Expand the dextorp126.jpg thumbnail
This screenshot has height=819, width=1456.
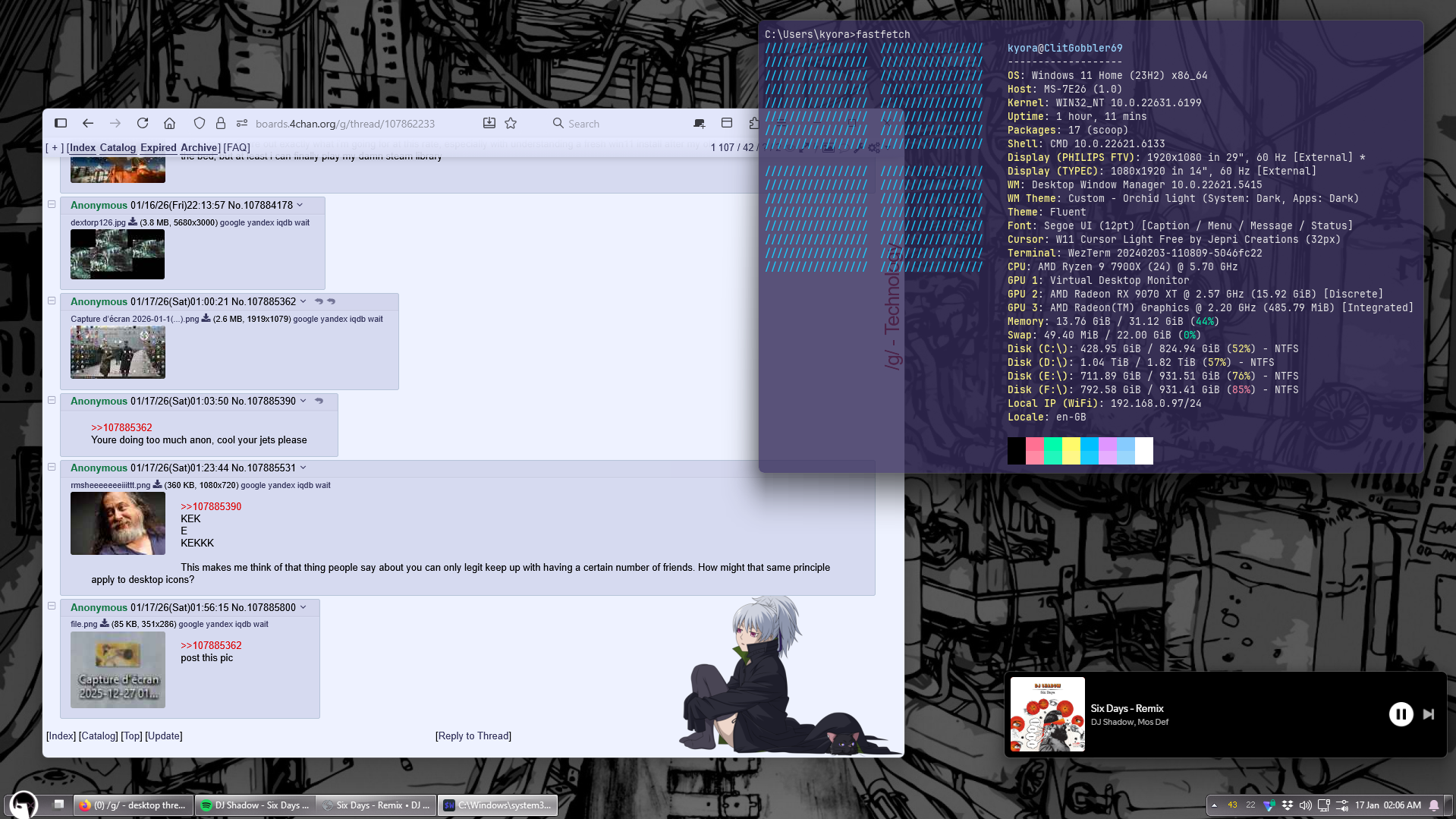tap(118, 254)
